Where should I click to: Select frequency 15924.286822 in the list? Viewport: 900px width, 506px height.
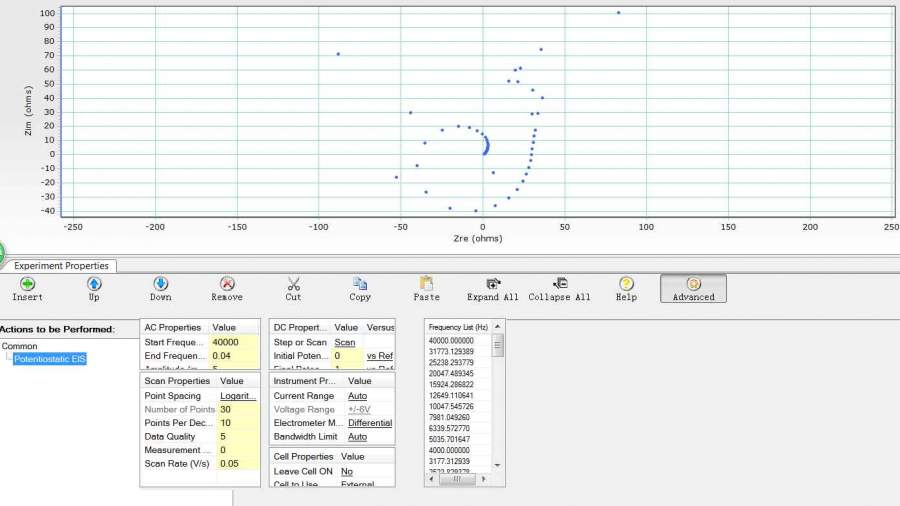point(451,384)
